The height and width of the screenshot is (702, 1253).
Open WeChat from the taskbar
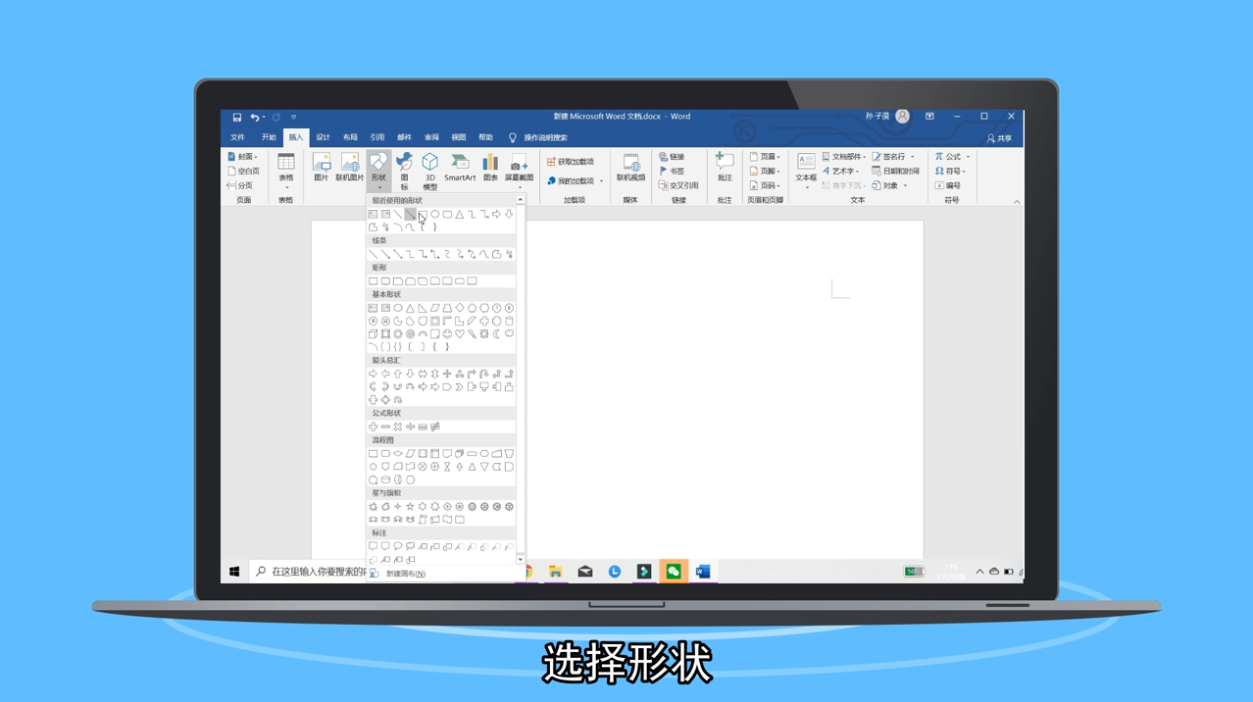click(674, 572)
